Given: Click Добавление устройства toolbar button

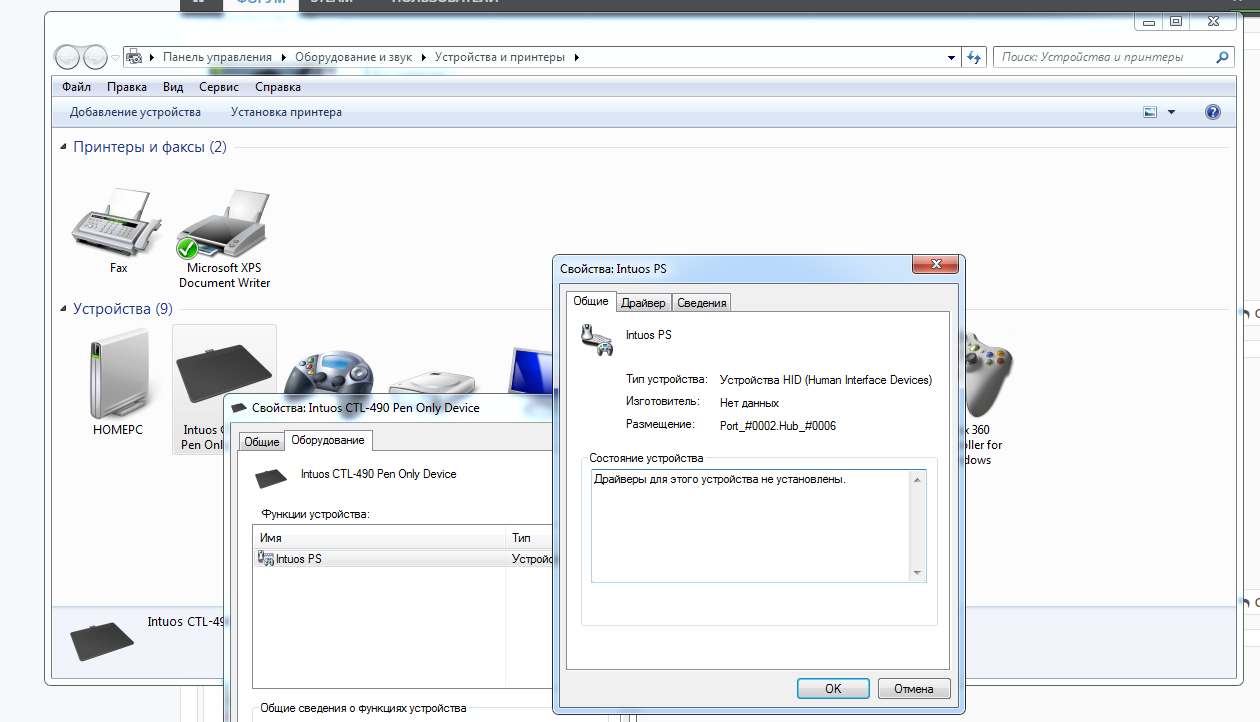Looking at the screenshot, I should pyautogui.click(x=135, y=112).
